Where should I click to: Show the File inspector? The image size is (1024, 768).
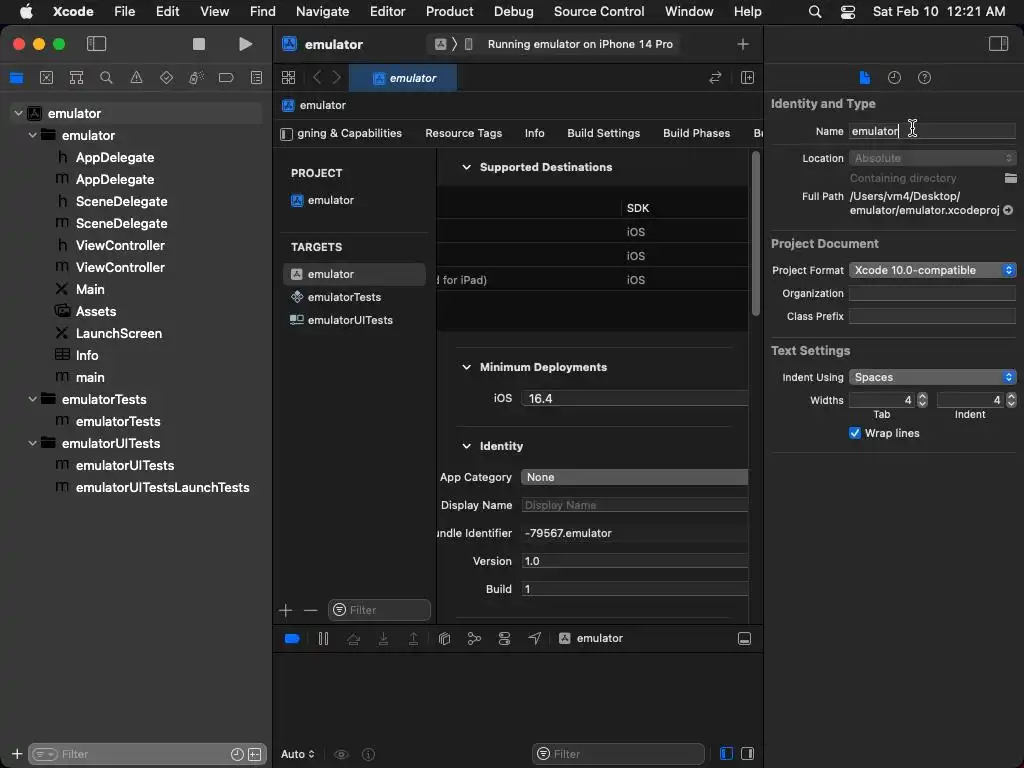coord(864,78)
